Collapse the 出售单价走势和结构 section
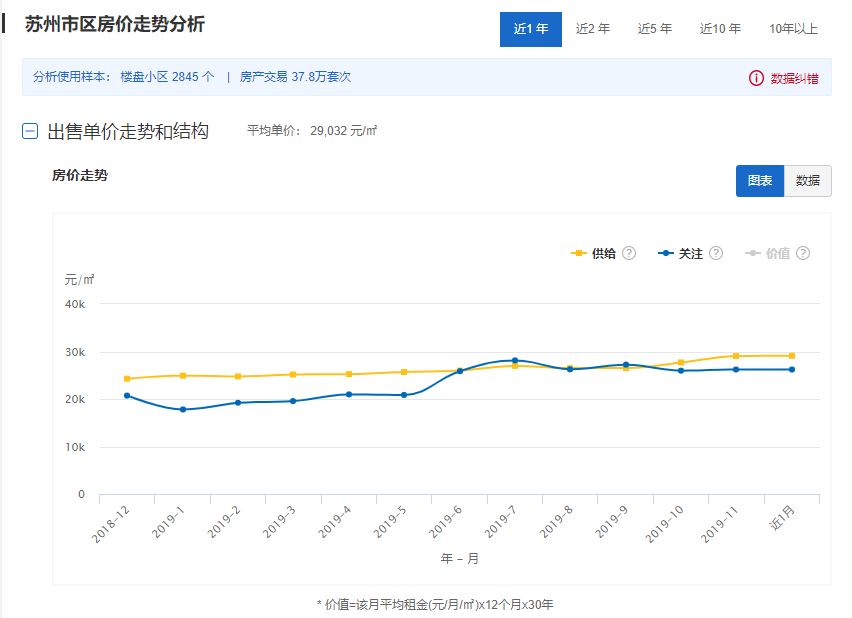The height and width of the screenshot is (618, 852). click(30, 131)
